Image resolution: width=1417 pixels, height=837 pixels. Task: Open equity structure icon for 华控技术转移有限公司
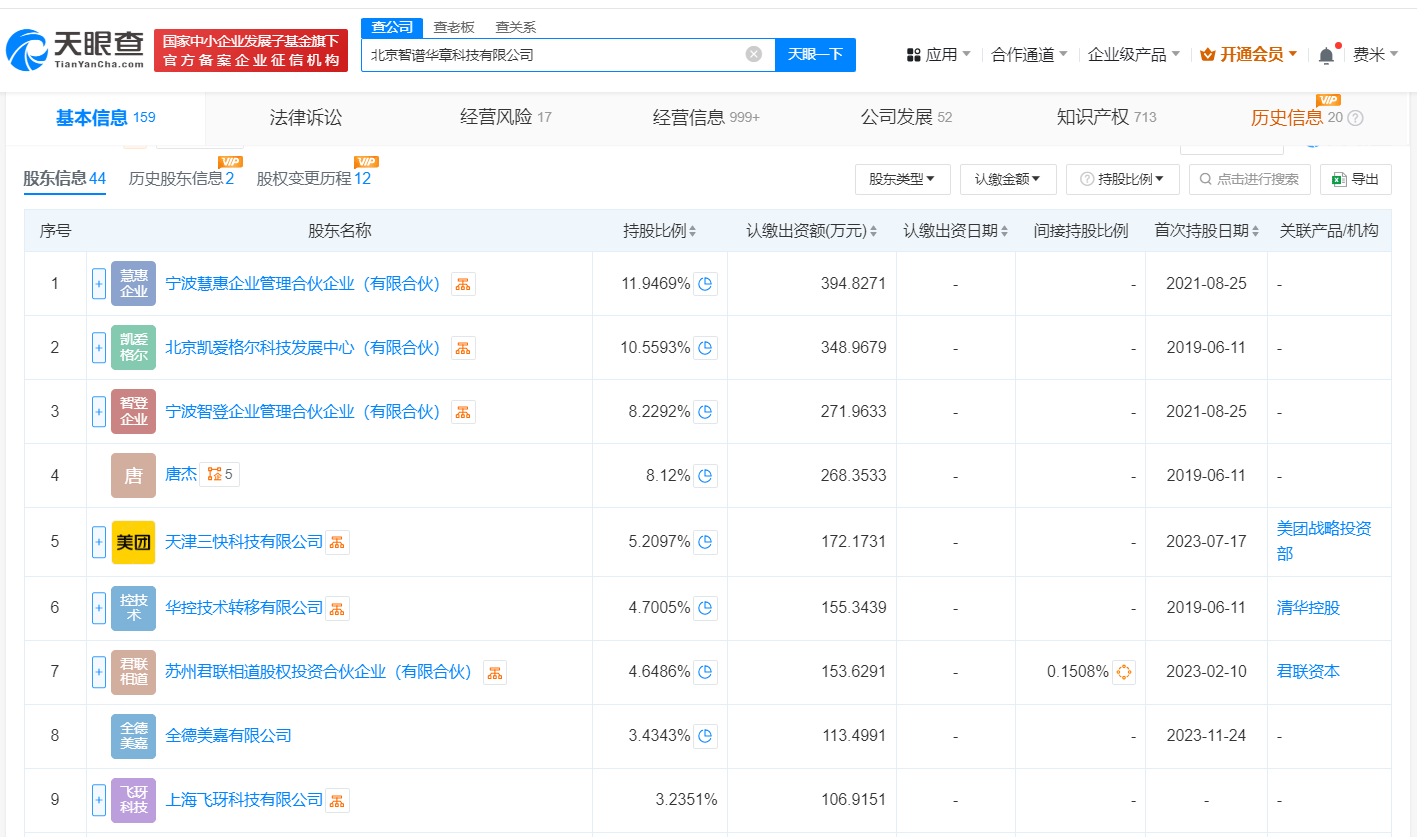point(337,608)
